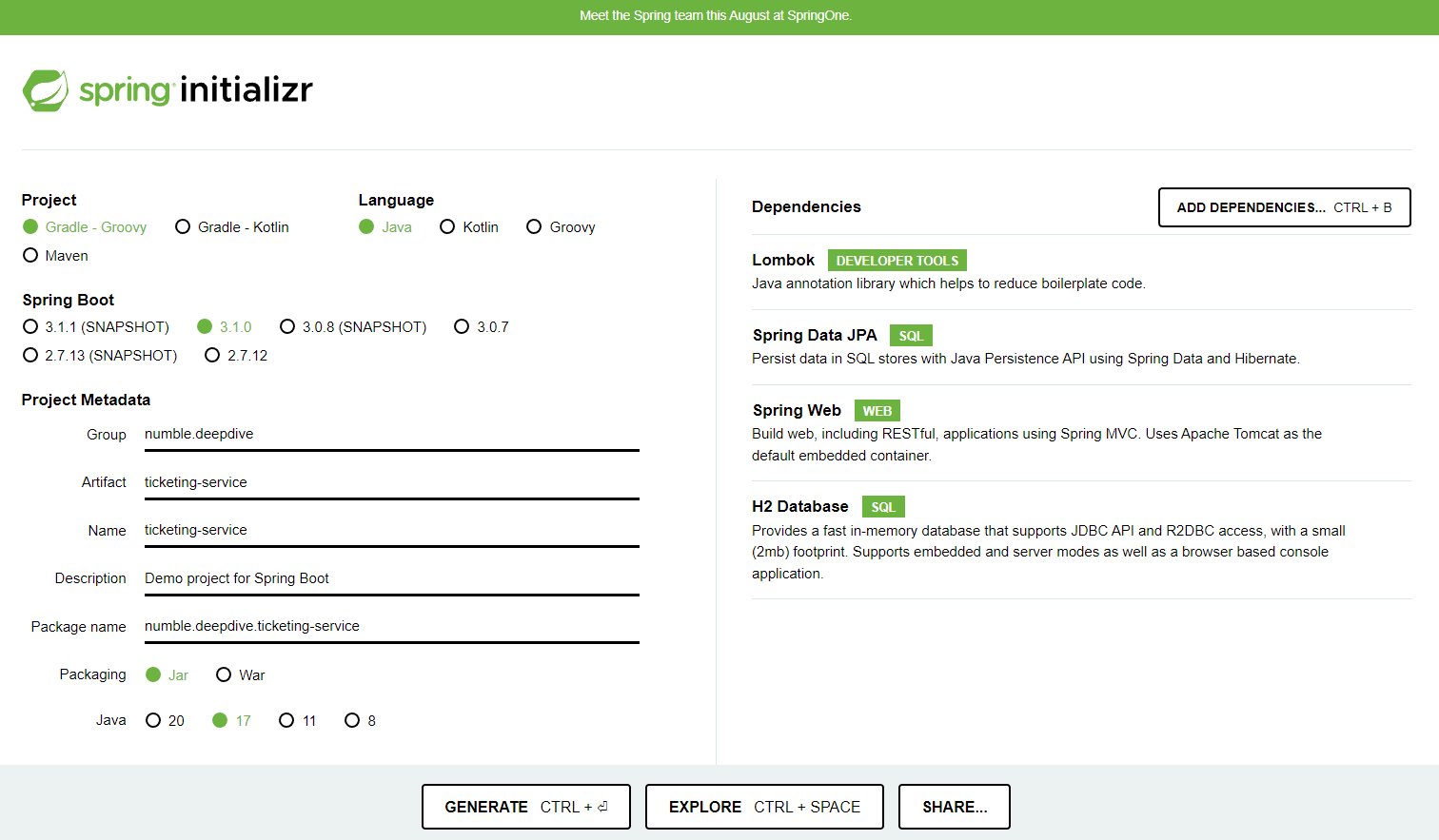Click the DEVELOPER TOOLS tag badge
The width and height of the screenshot is (1439, 840).
(897, 261)
